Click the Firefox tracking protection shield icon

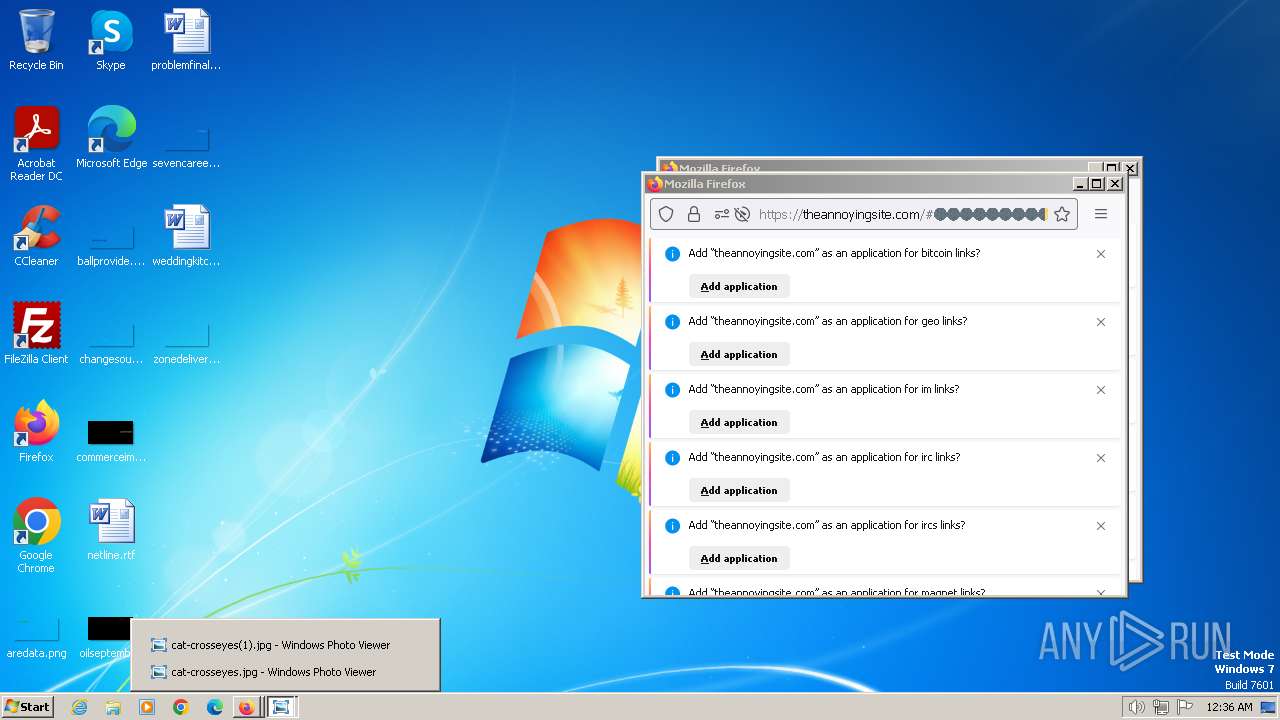tap(666, 214)
